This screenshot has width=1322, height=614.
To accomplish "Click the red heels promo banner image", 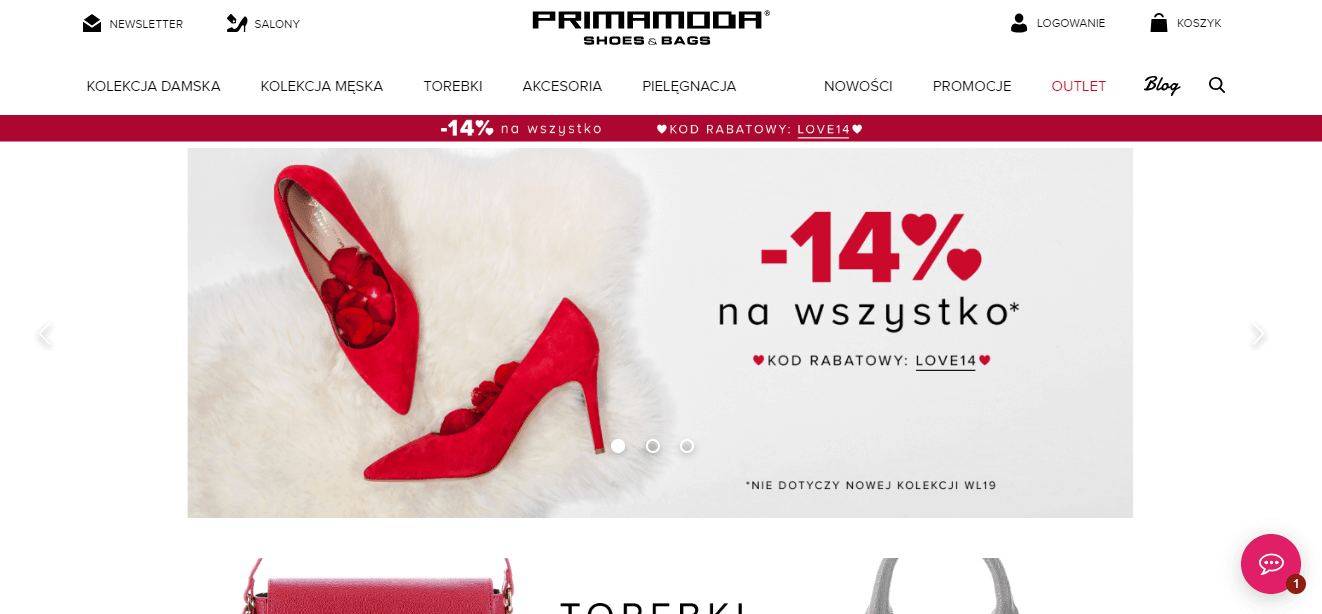I will coord(660,333).
